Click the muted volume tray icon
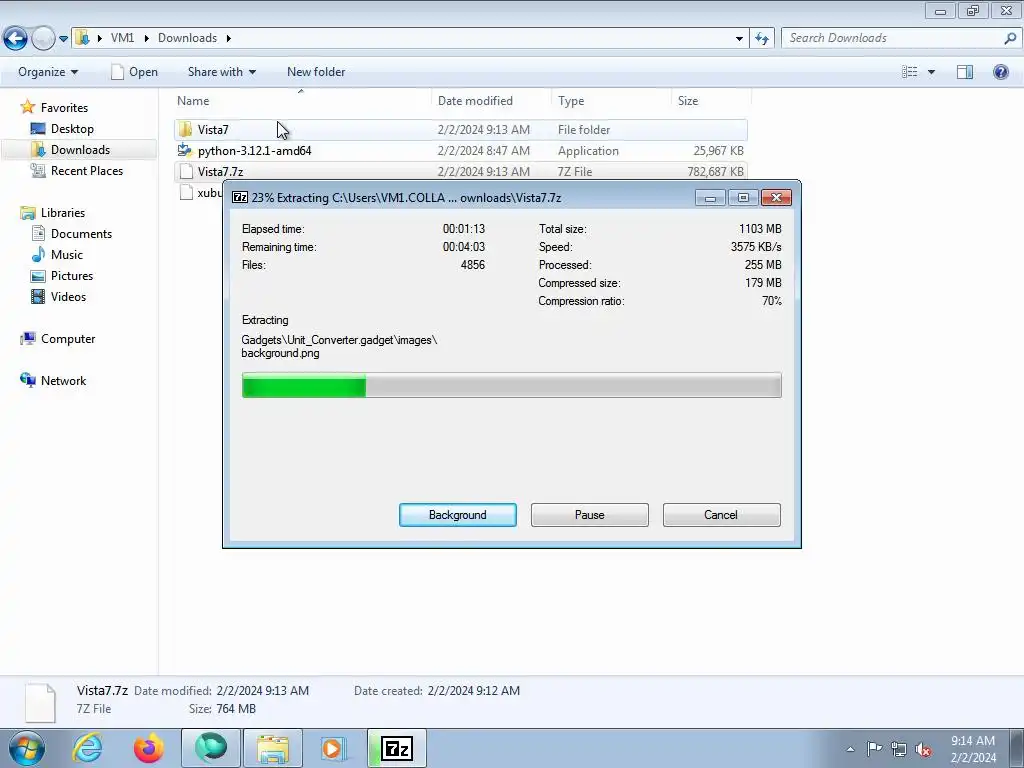The width and height of the screenshot is (1024, 768). [x=923, y=749]
